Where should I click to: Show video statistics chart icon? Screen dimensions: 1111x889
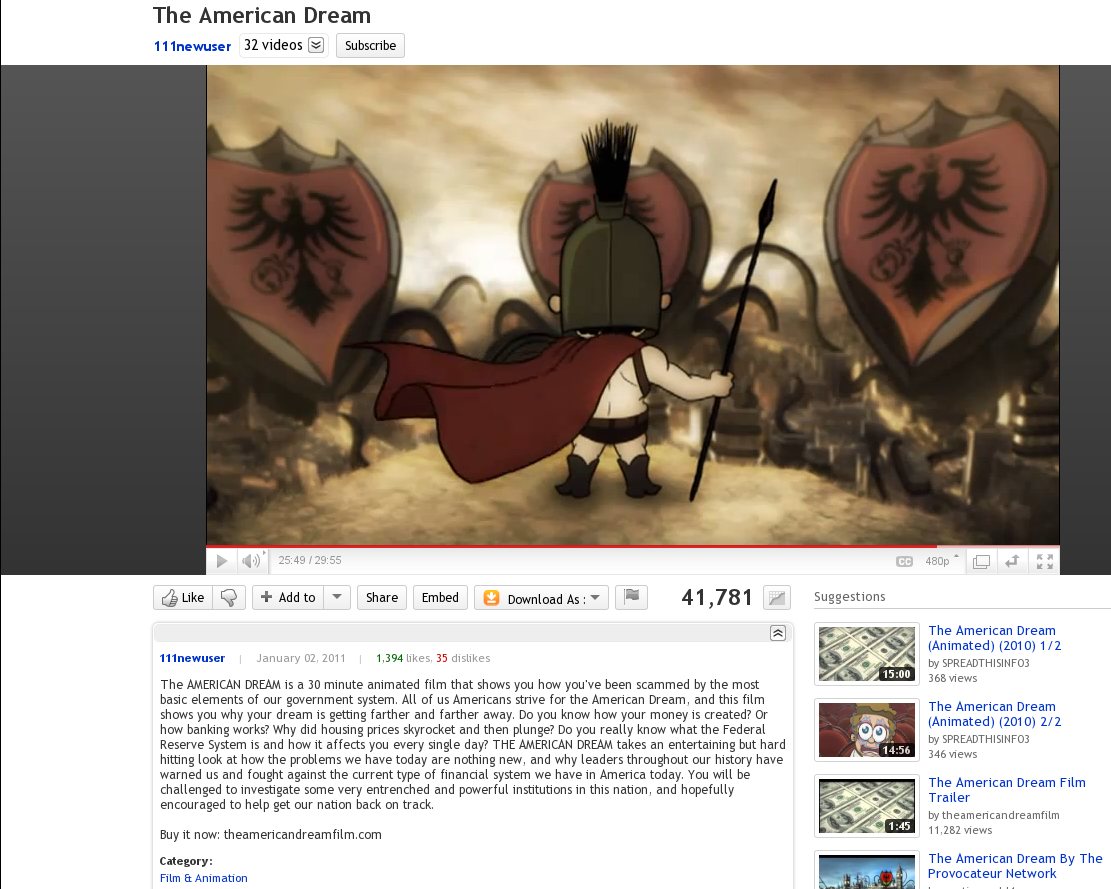pyautogui.click(x=776, y=598)
